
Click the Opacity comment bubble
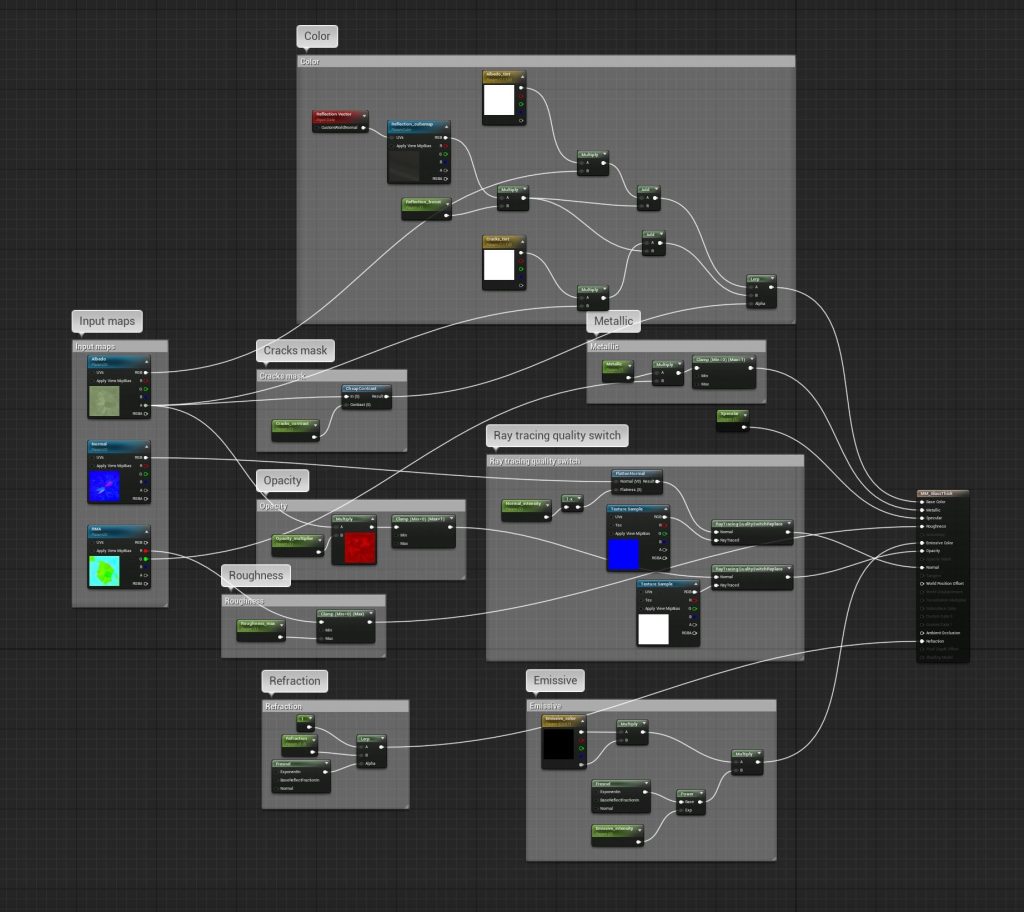[282, 480]
